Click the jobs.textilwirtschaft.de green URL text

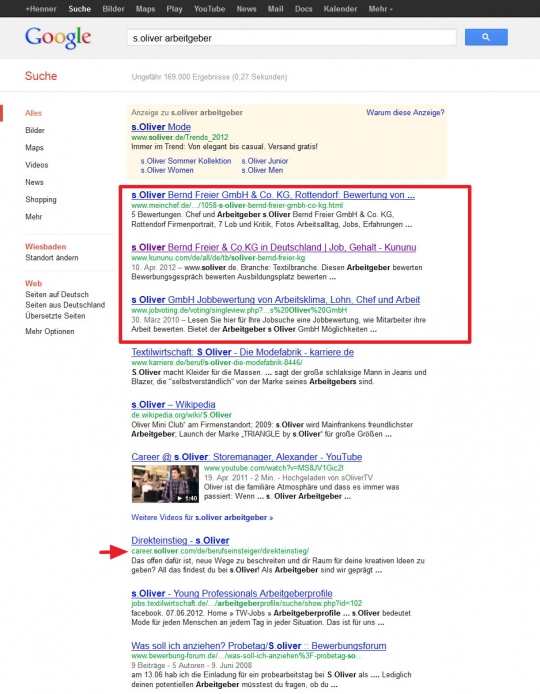pos(247,603)
